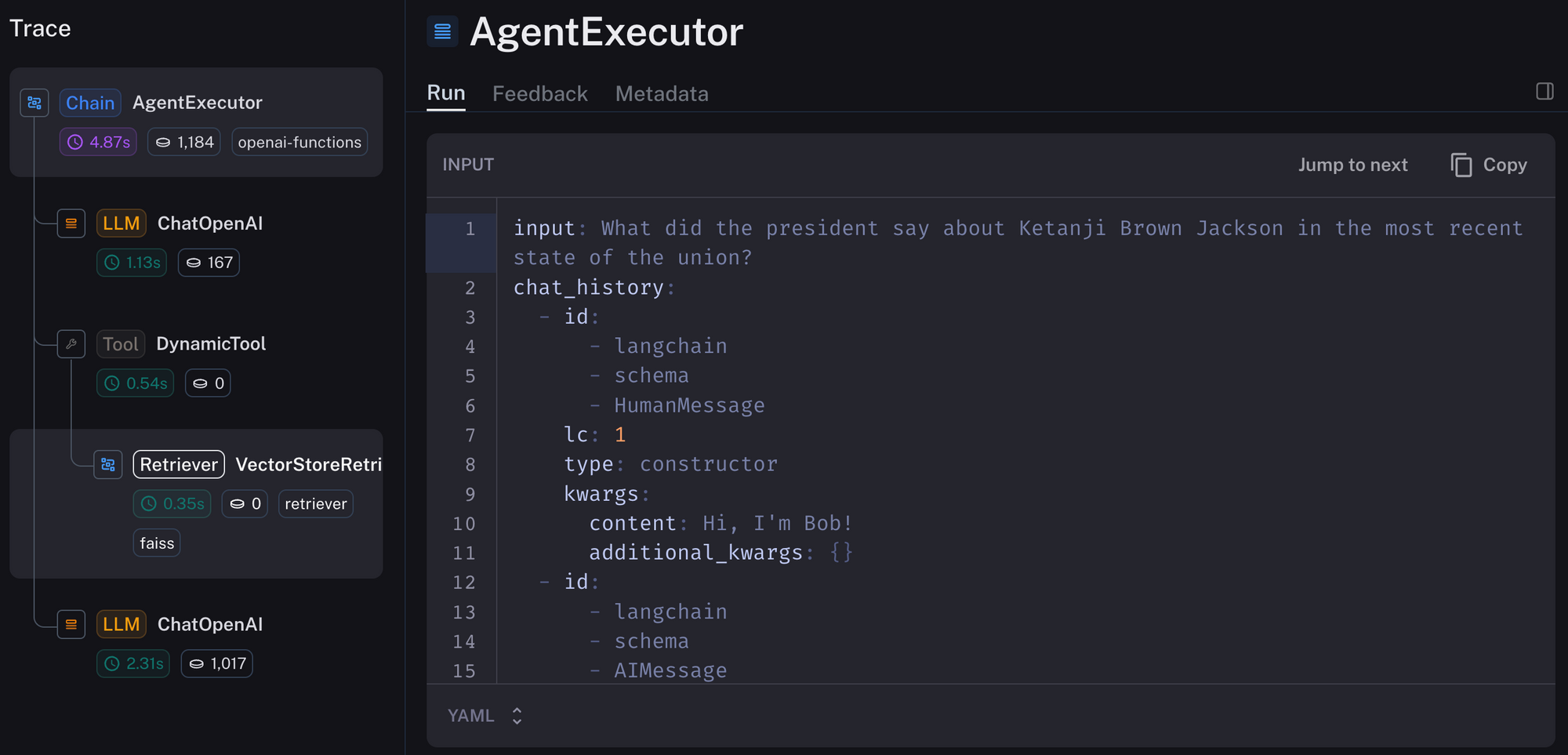The image size is (1568, 755).
Task: Click the first ChatOpenAI LLM icon
Action: point(71,223)
